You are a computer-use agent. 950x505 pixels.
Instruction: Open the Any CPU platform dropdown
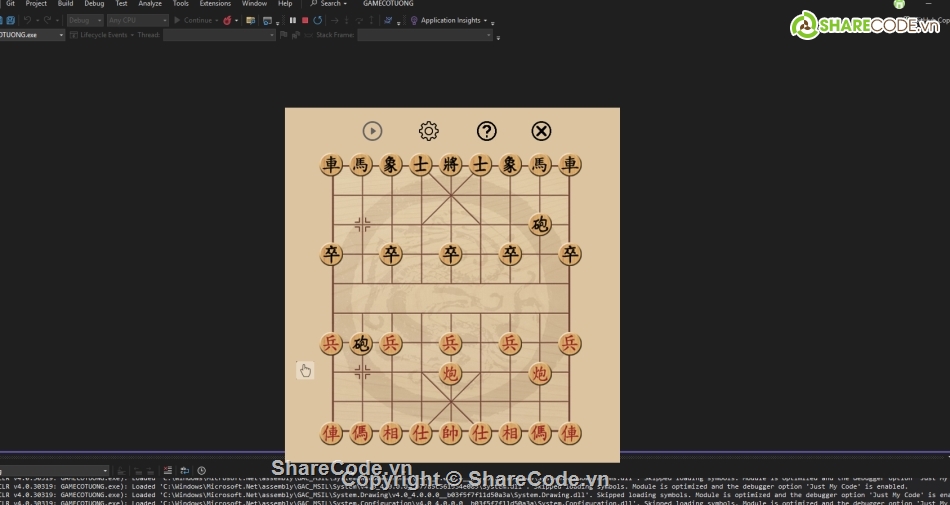click(x=137, y=20)
